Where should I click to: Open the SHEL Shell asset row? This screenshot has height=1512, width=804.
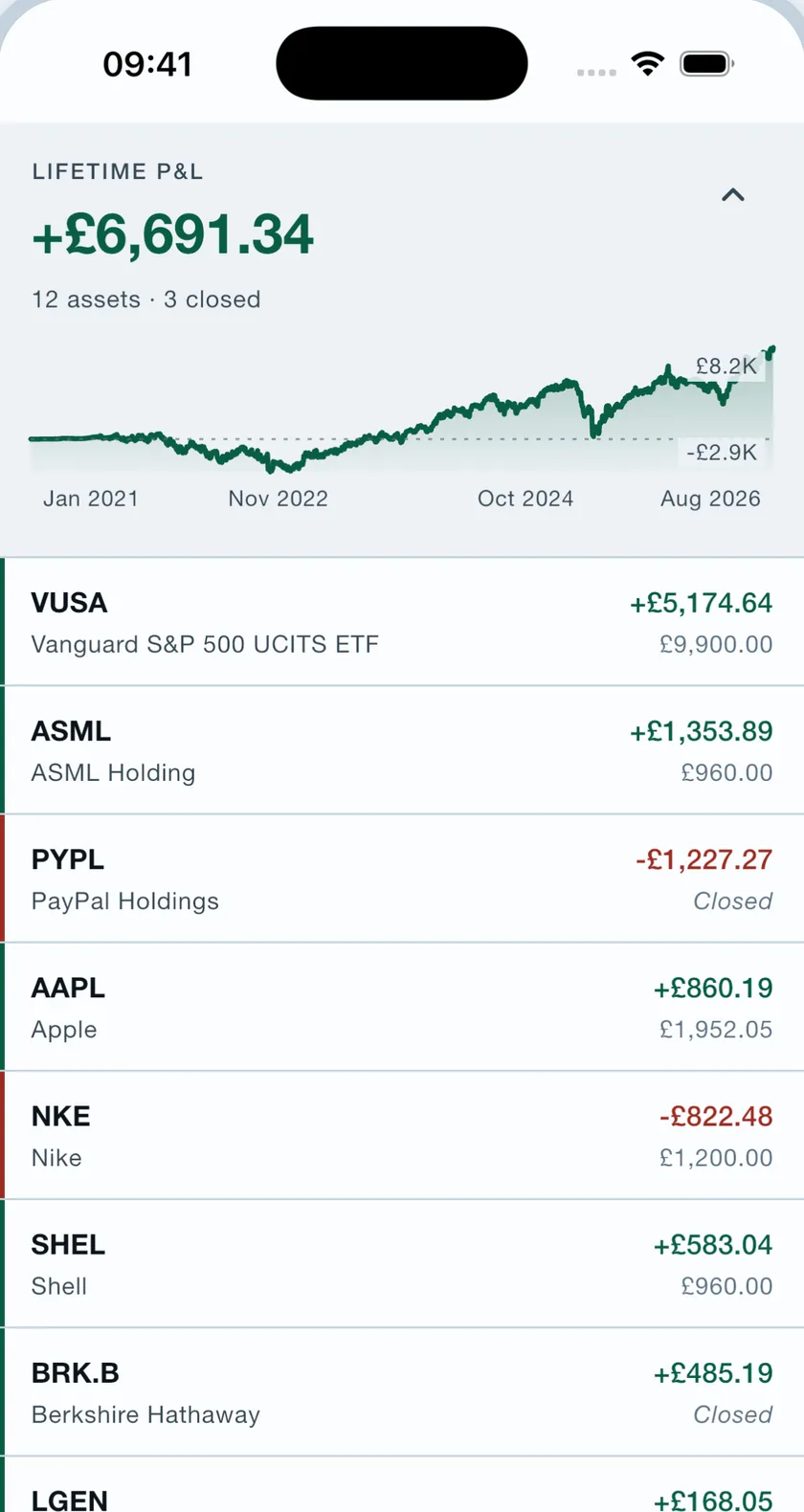402,1263
